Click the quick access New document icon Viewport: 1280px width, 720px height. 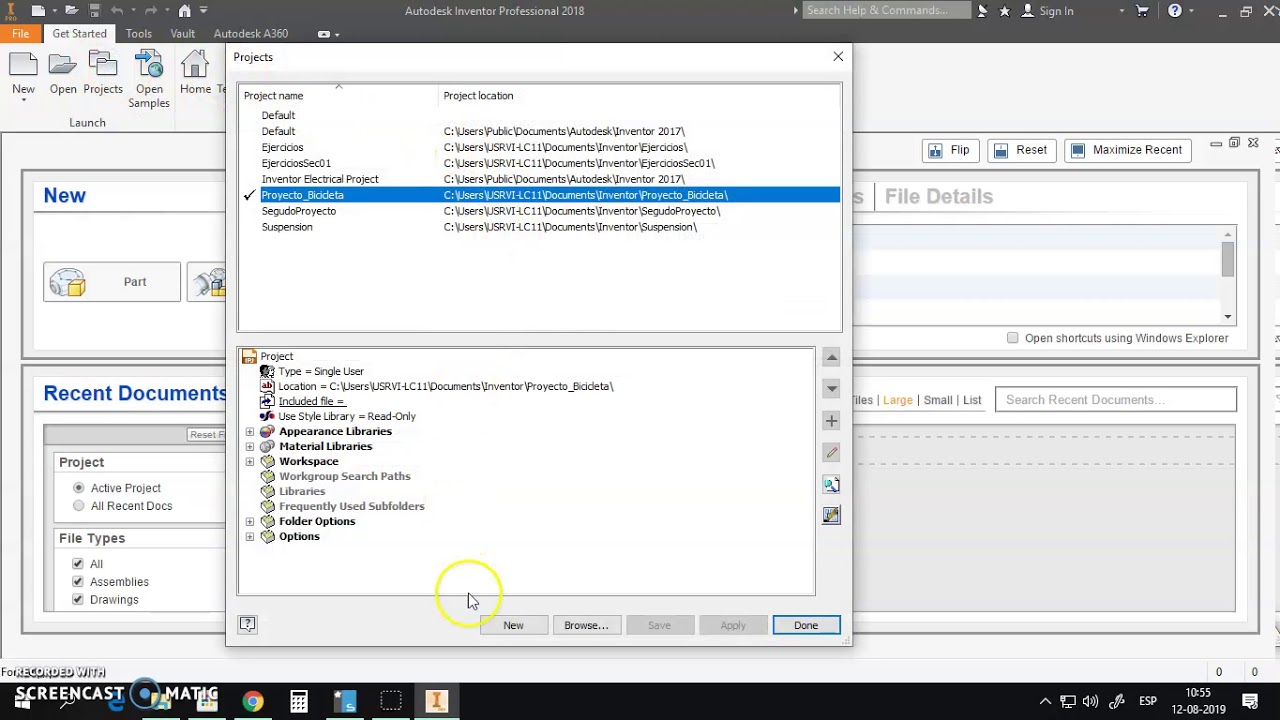pos(39,11)
